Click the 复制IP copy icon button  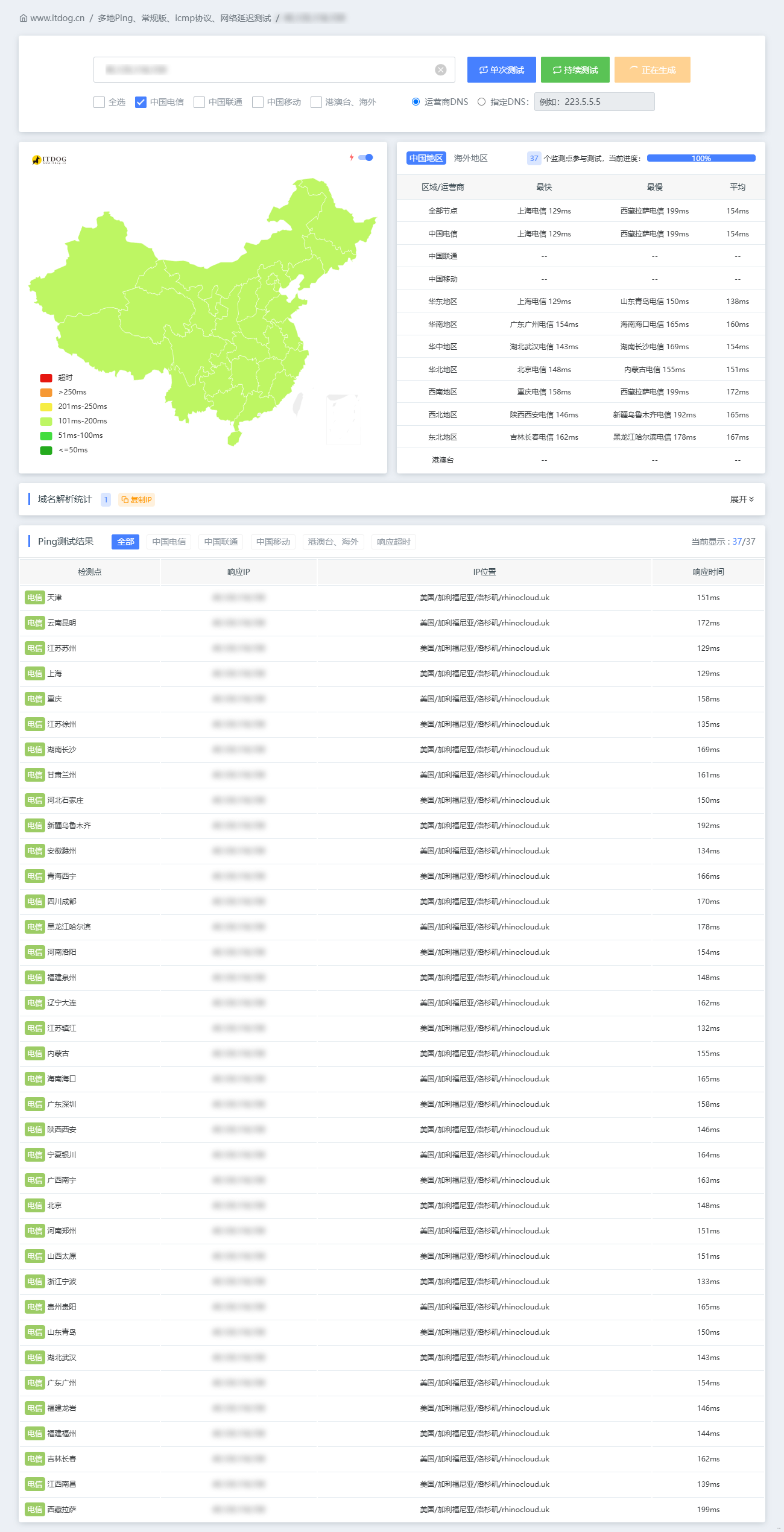(x=136, y=499)
